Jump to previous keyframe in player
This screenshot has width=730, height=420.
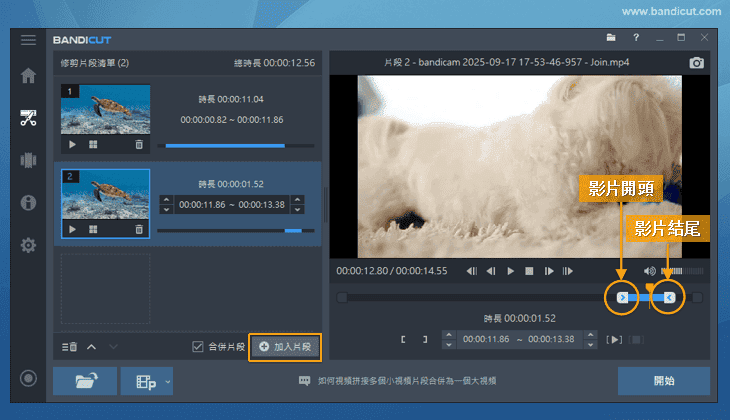472,271
